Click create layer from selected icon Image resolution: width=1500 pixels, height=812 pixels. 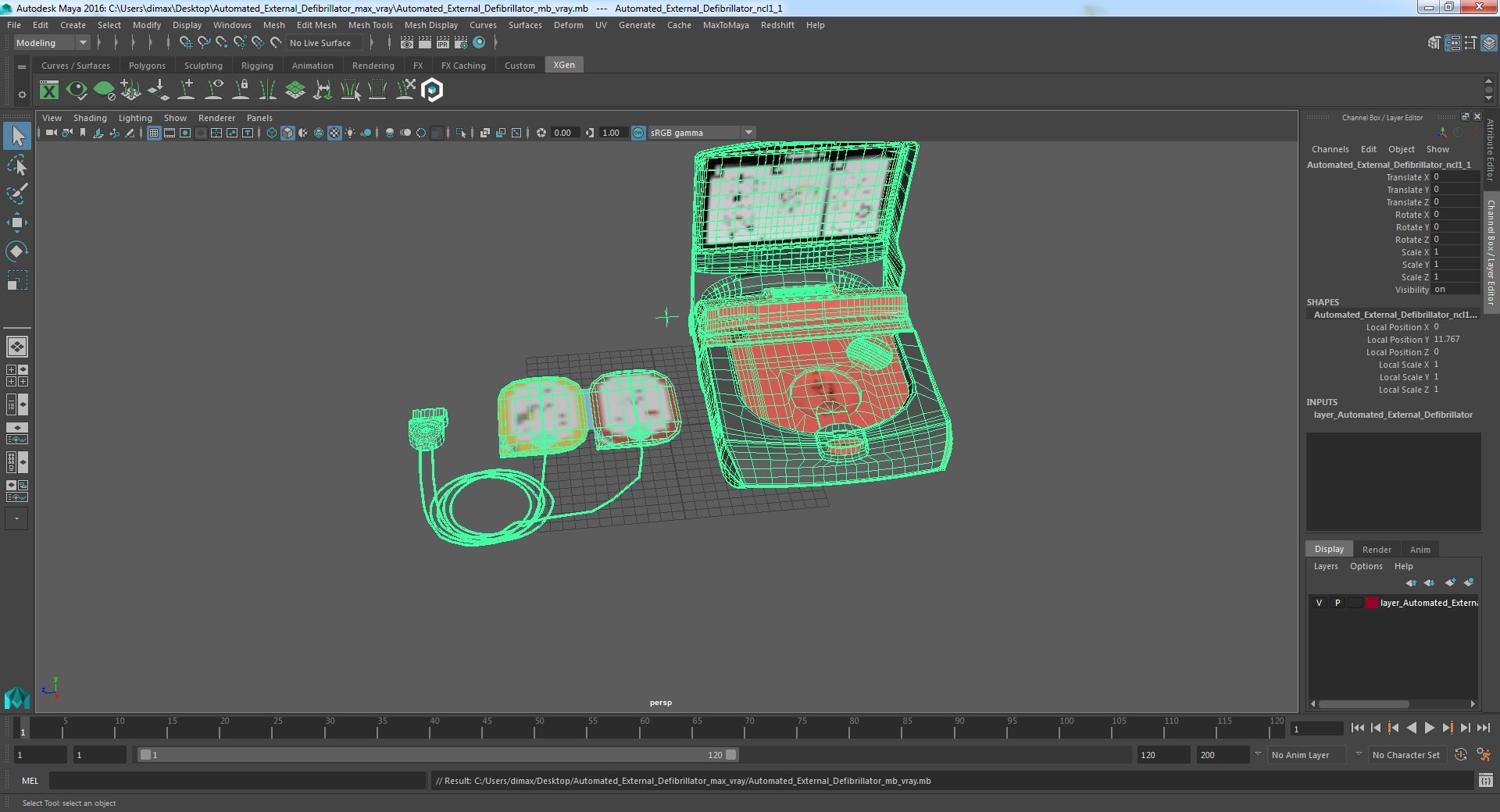(1469, 582)
